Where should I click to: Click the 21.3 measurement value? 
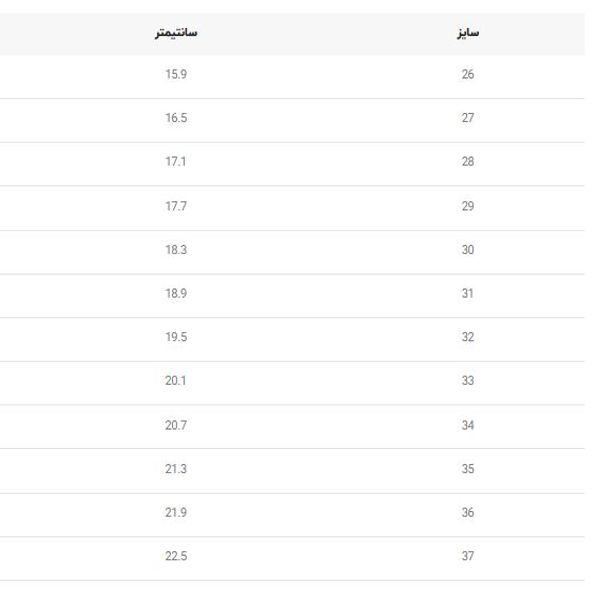tap(176, 469)
